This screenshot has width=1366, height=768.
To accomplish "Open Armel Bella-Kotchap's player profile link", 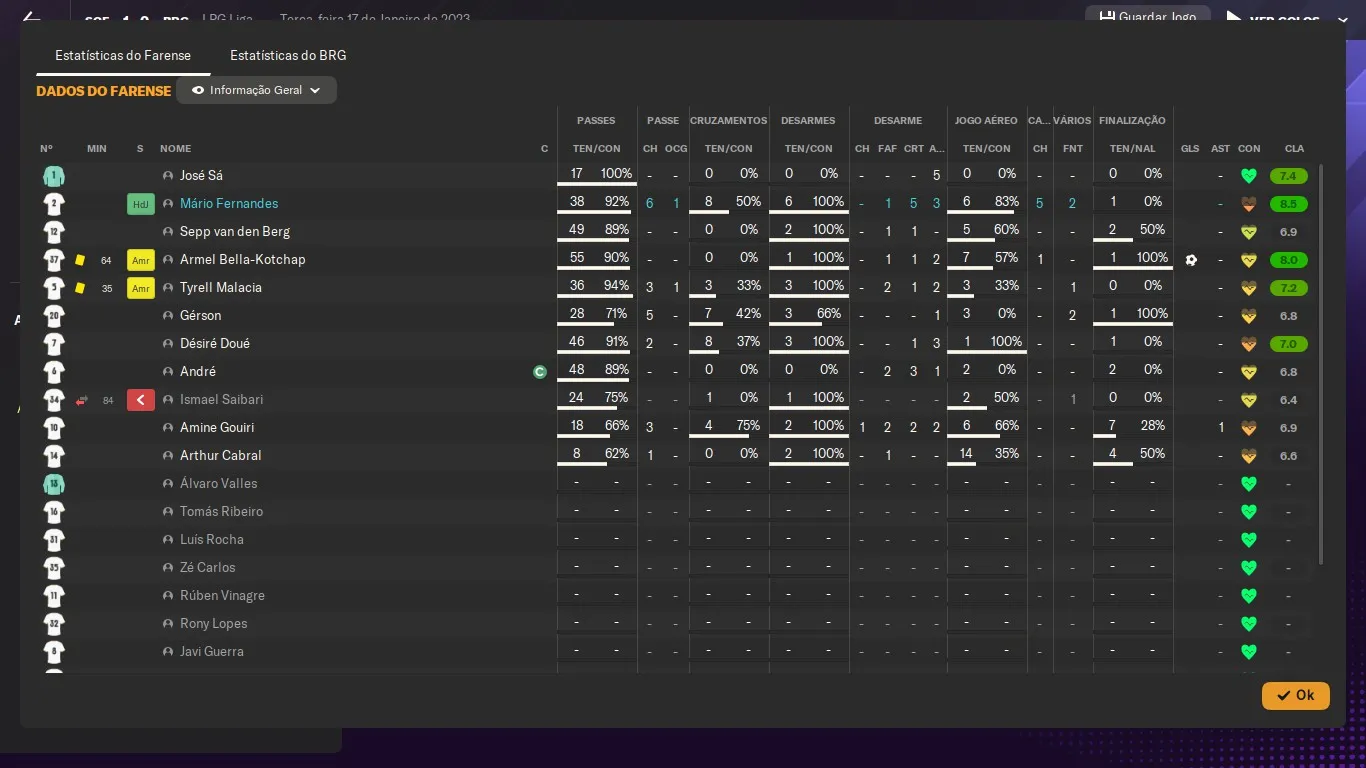I will point(243,260).
